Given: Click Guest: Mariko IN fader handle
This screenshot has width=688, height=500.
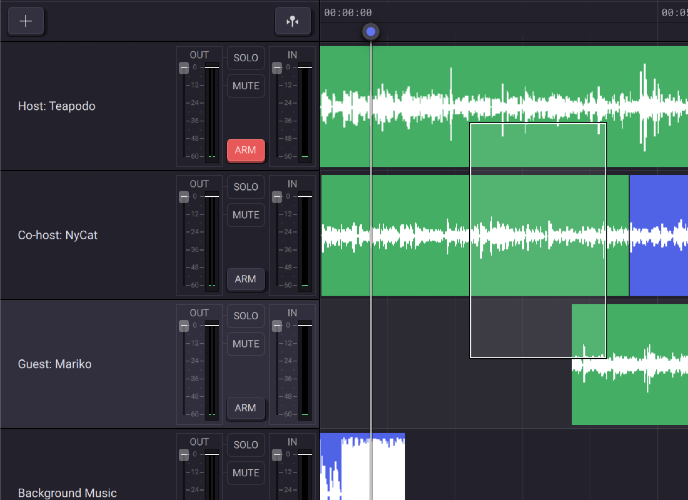Looking at the screenshot, I should point(277,326).
